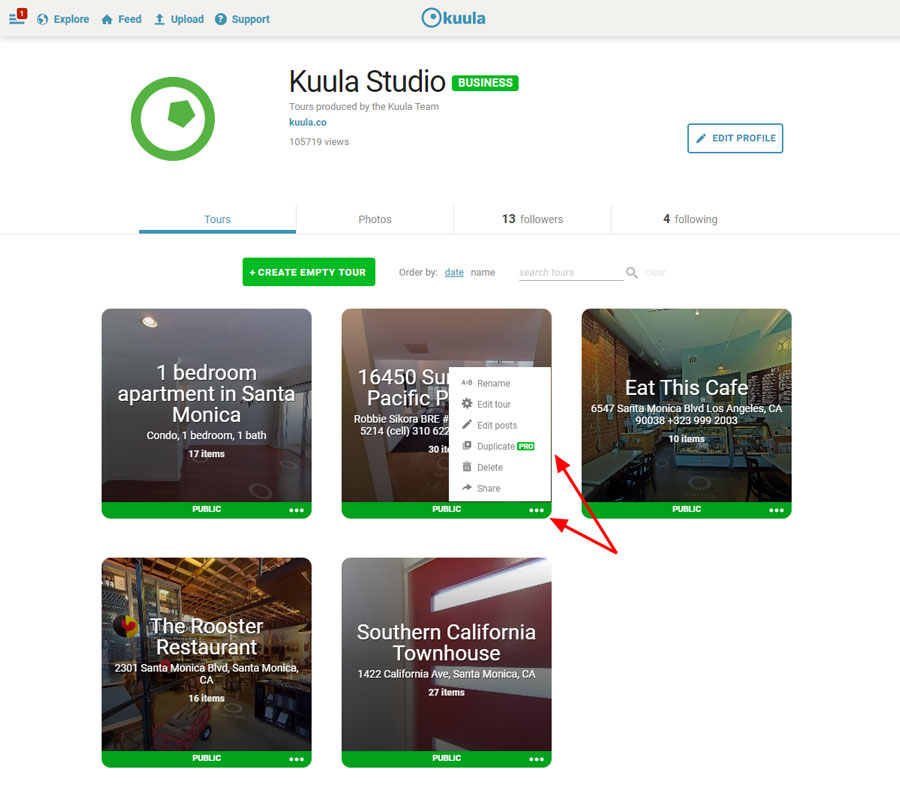The width and height of the screenshot is (900, 792).
Task: Click the Create Empty Tour button
Action: pos(309,272)
